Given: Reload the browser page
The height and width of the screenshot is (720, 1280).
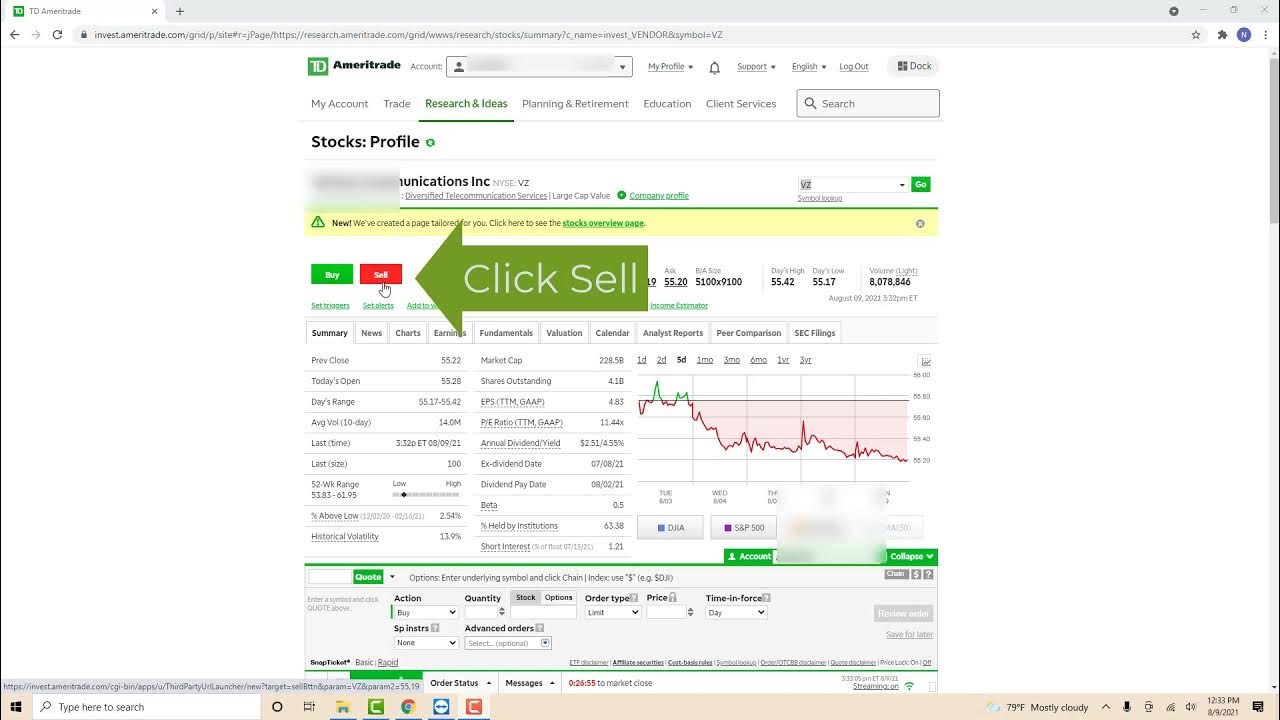Looking at the screenshot, I should (x=57, y=34).
